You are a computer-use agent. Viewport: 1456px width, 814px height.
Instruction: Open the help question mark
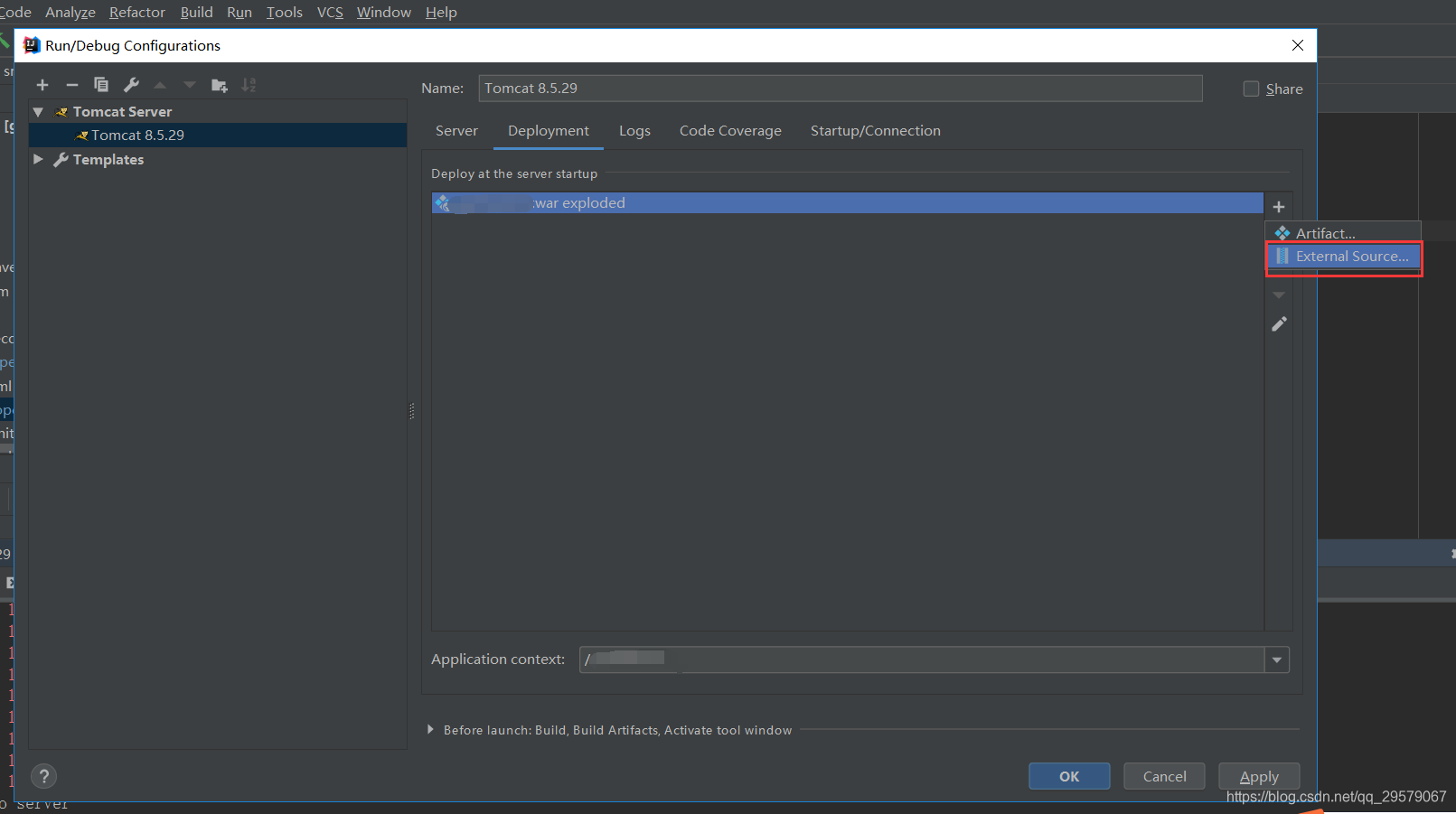[43, 776]
